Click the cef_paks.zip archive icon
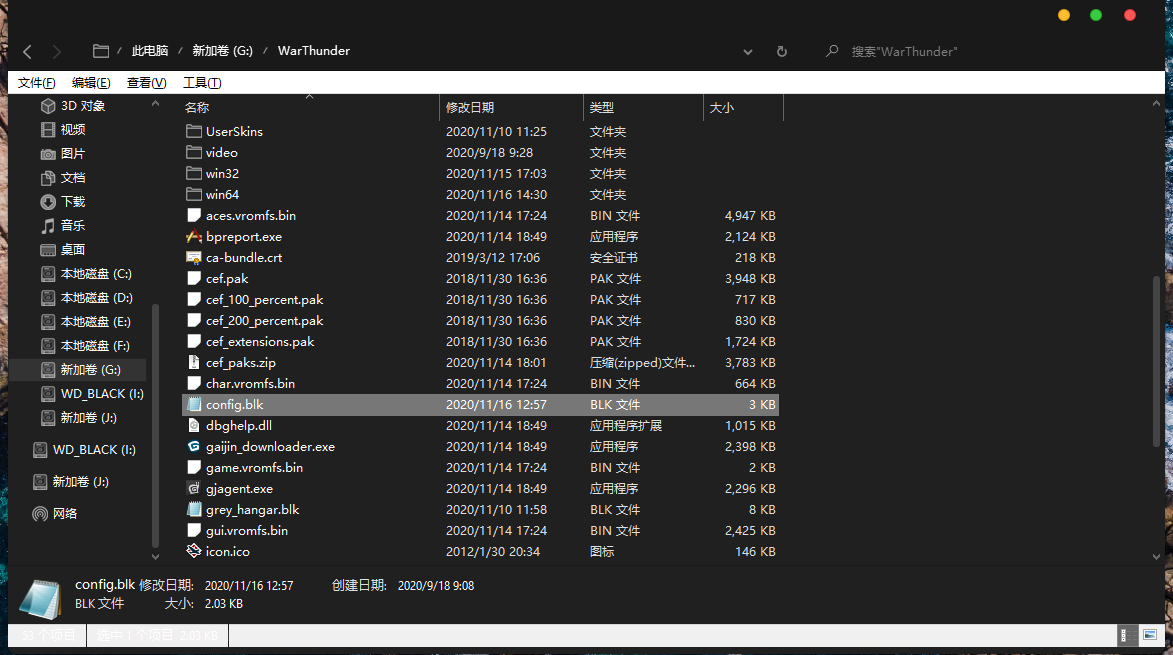Image resolution: width=1173 pixels, height=655 pixels. click(194, 363)
